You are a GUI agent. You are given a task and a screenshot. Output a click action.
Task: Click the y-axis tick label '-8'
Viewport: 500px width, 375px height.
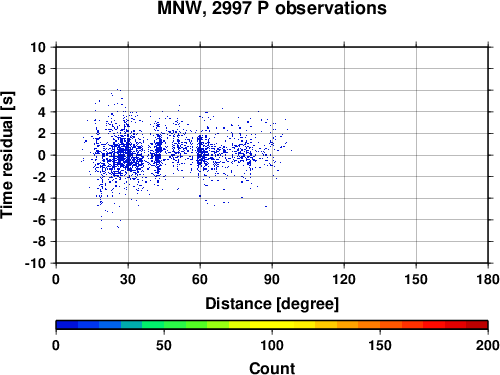tap(39, 242)
